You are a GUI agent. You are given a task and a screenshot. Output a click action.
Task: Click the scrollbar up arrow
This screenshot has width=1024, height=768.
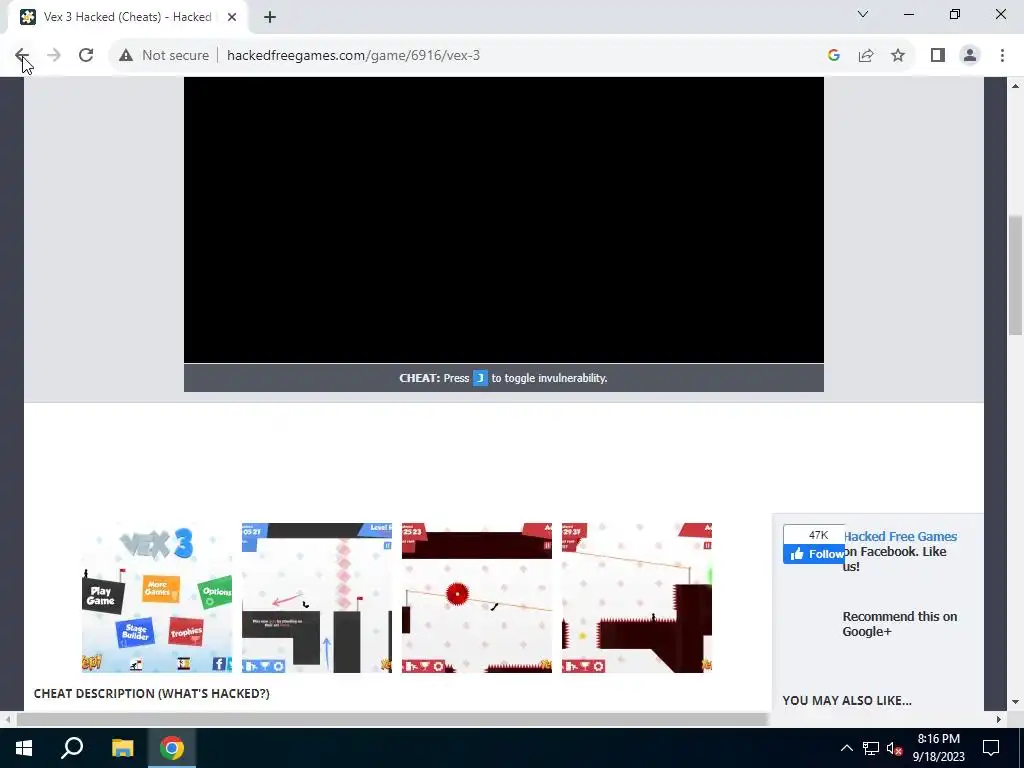1016,86
